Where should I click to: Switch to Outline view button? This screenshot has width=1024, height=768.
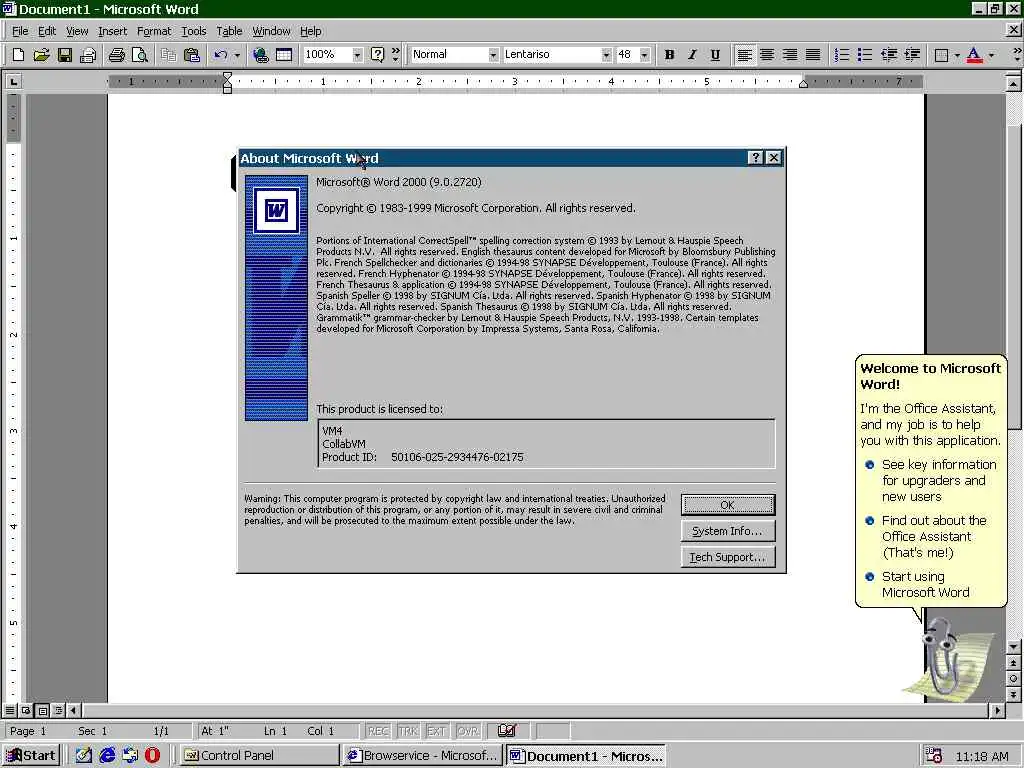[x=59, y=710]
